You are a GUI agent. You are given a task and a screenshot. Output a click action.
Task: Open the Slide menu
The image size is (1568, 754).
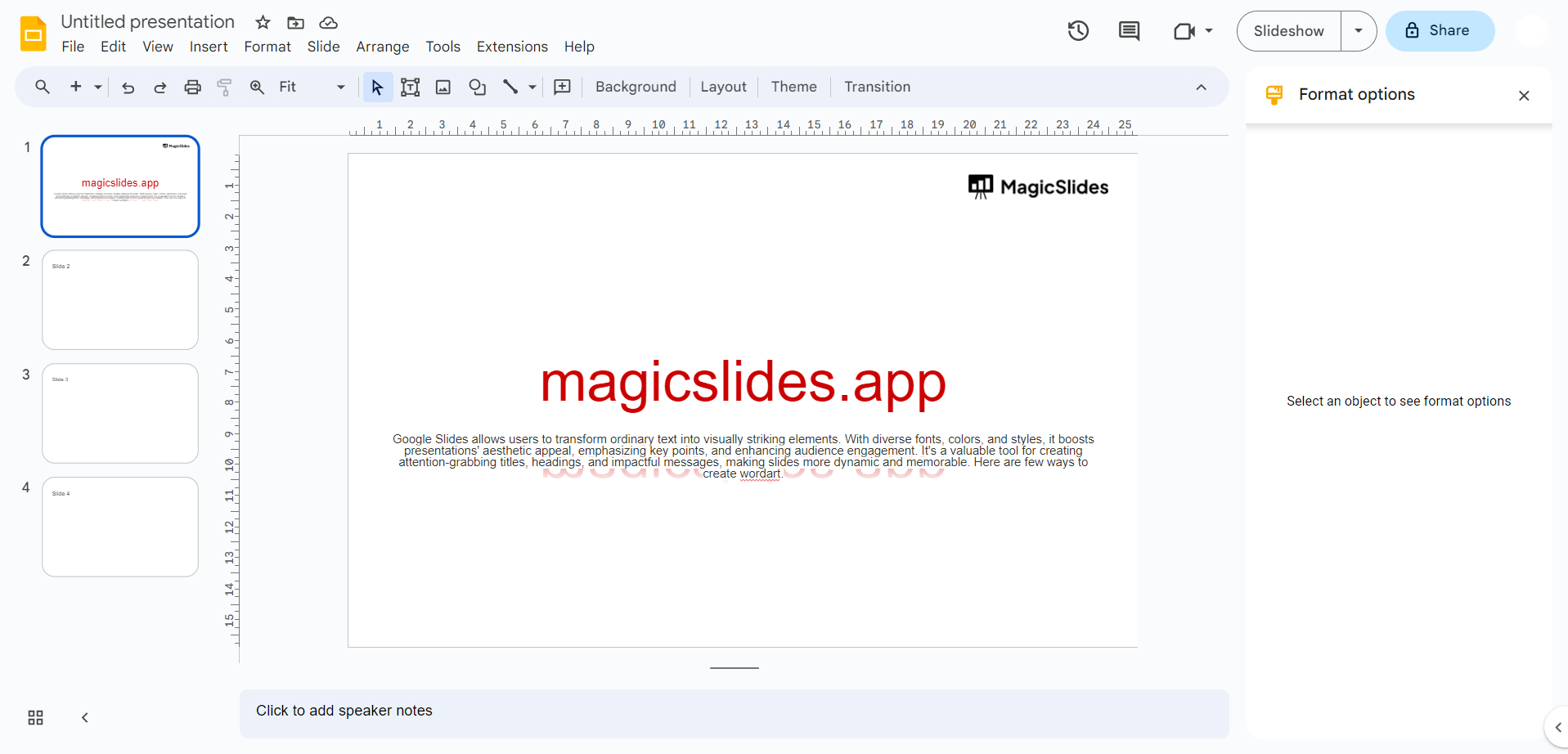point(323,47)
